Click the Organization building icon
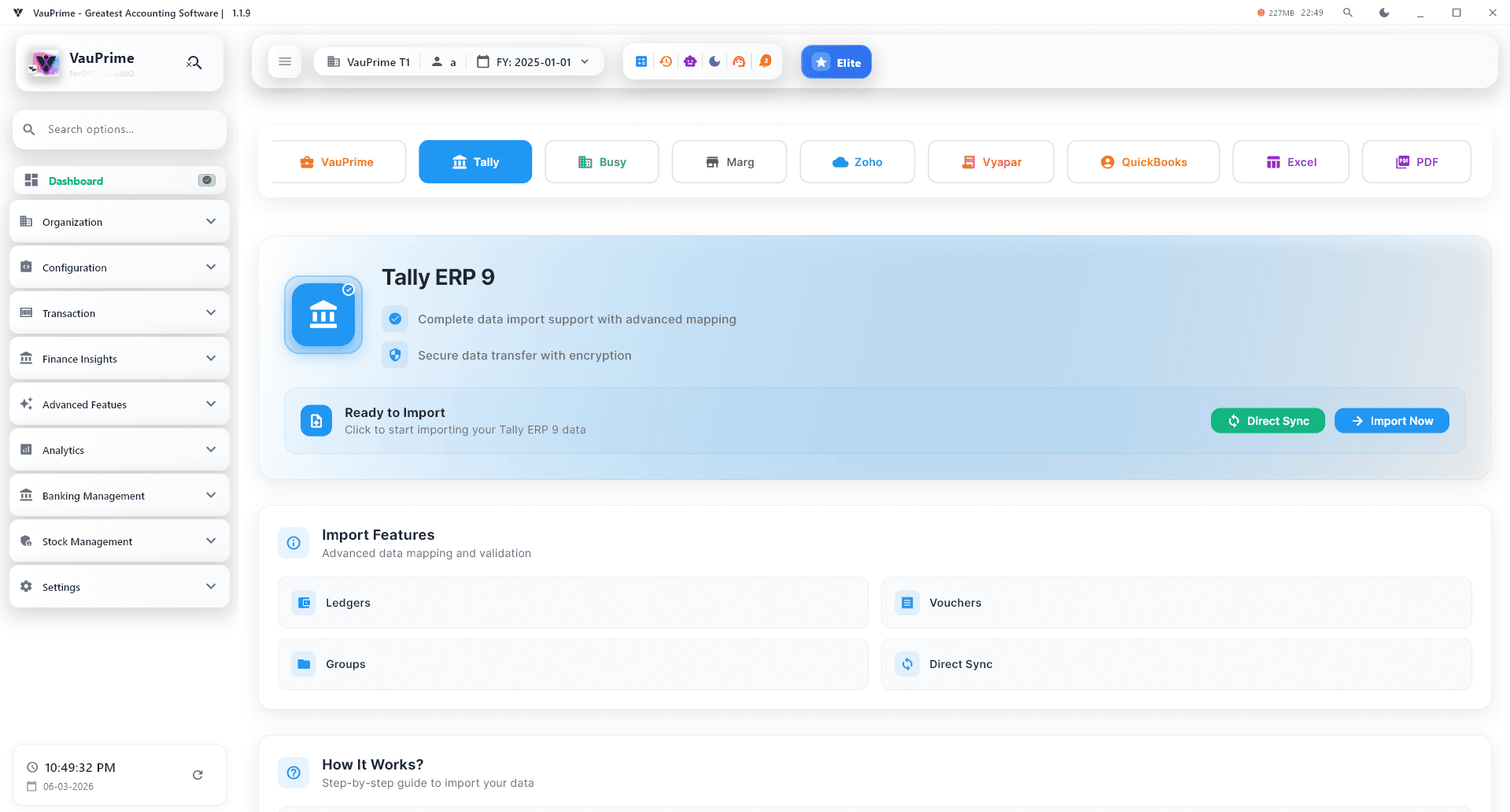 [x=26, y=221]
